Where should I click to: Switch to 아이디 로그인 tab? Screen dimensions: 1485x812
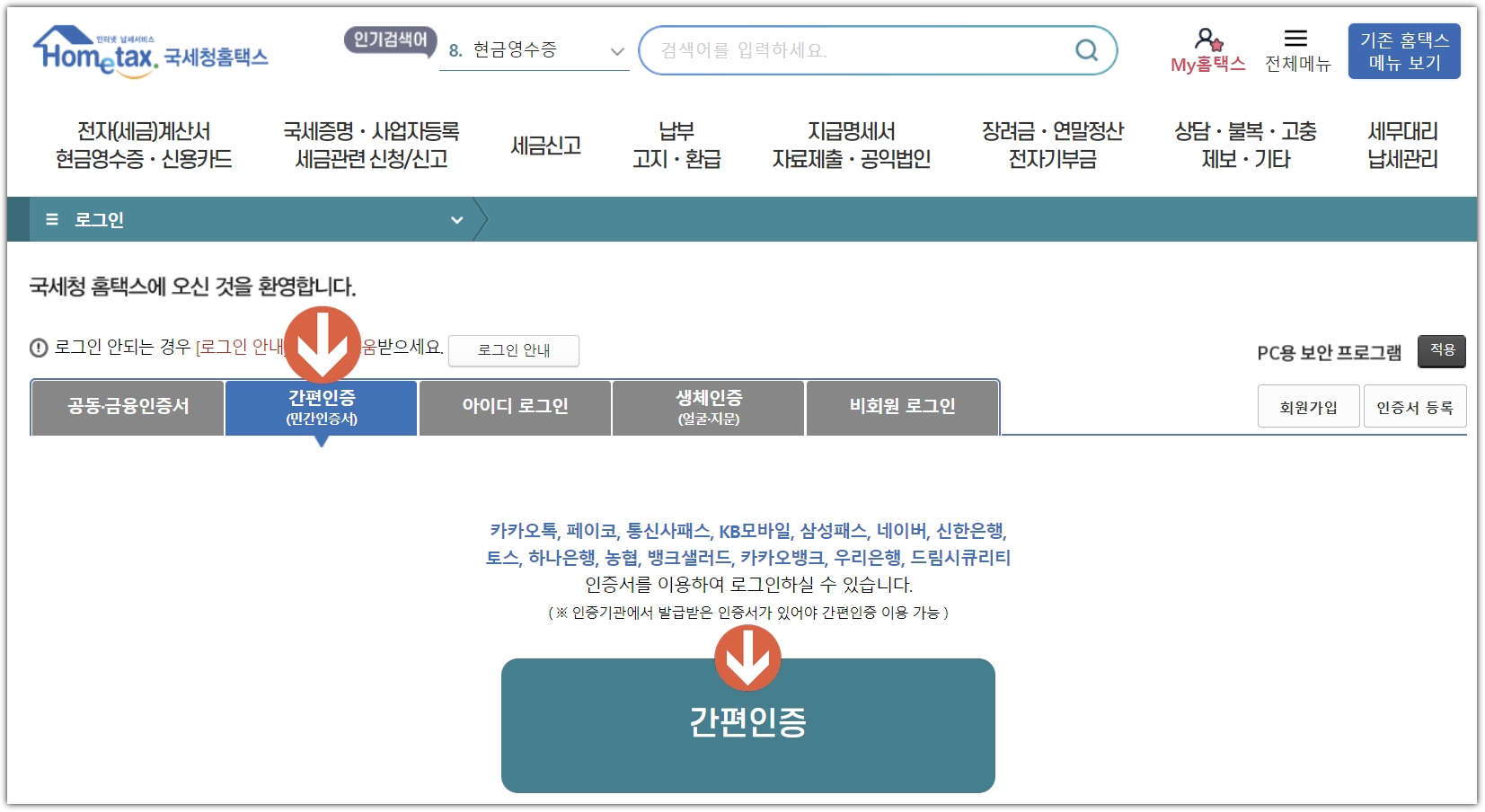pos(515,408)
